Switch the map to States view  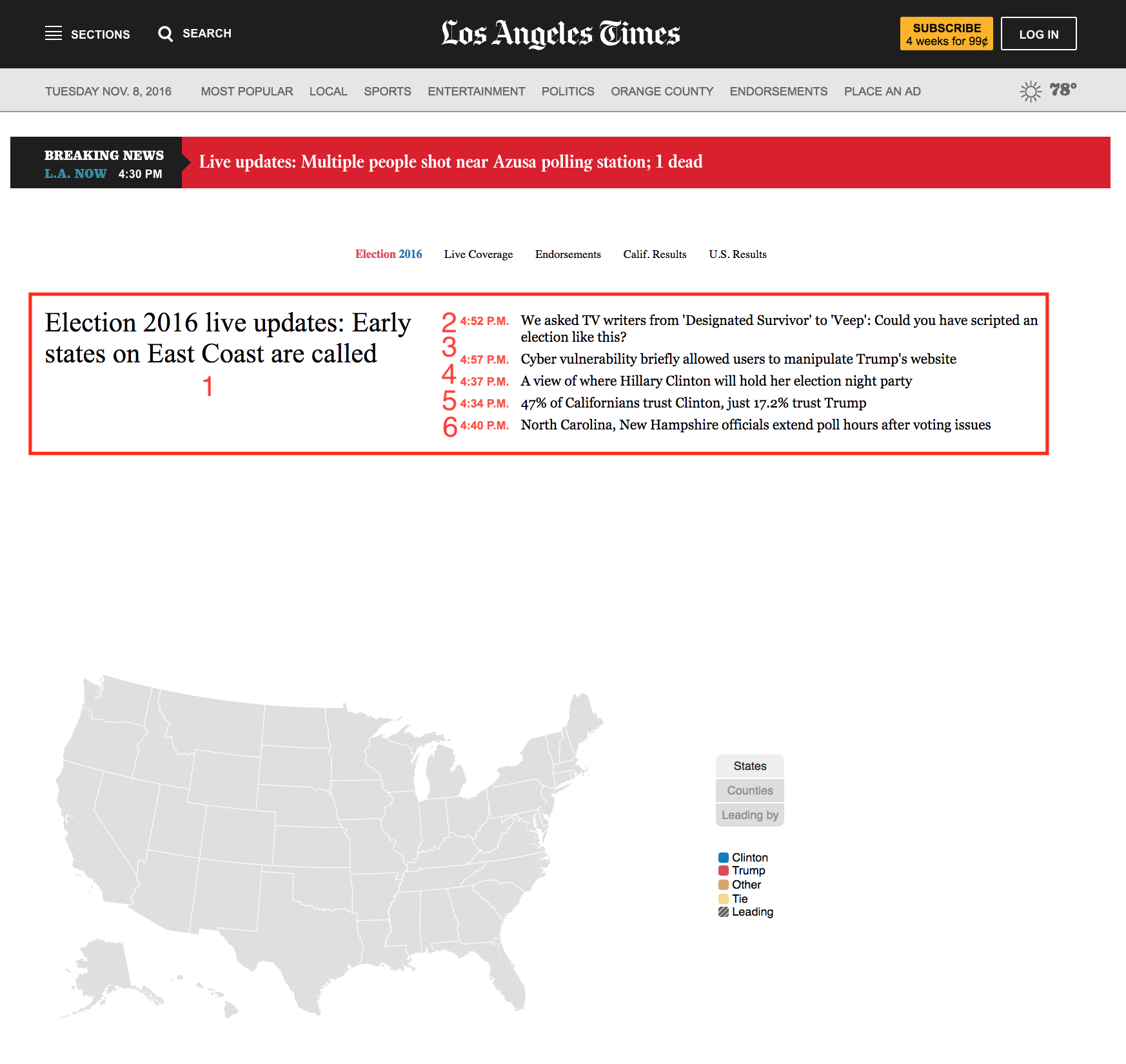(x=750, y=766)
